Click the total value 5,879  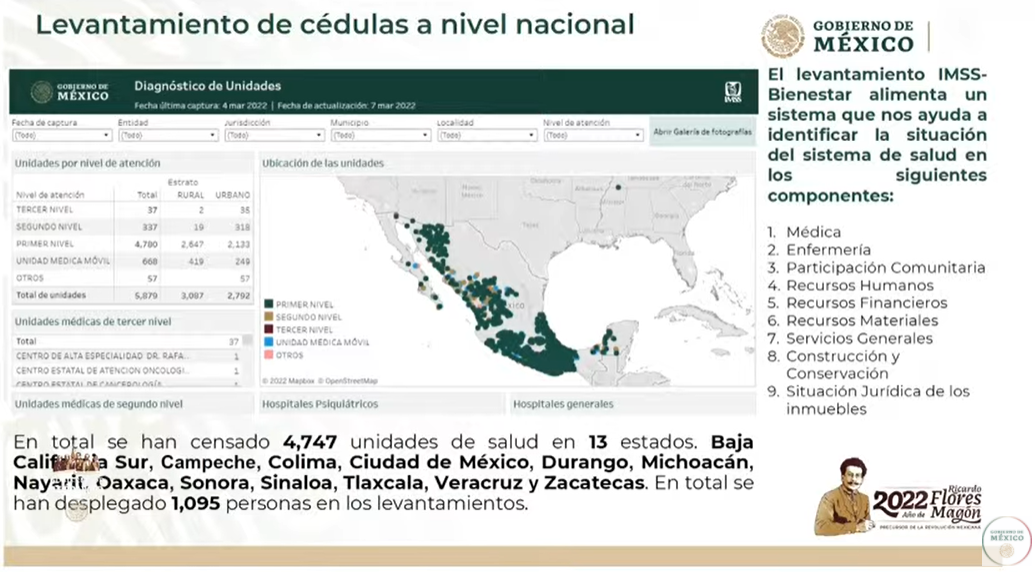click(x=146, y=296)
